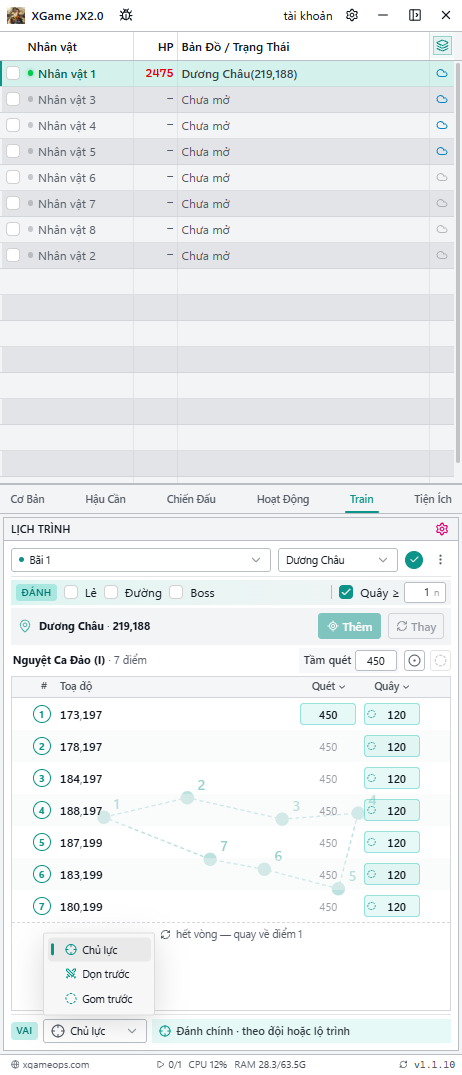Click cloud icon for Nhân vật 4
Screen dimensions: 462x1075
pyautogui.click(x=442, y=125)
